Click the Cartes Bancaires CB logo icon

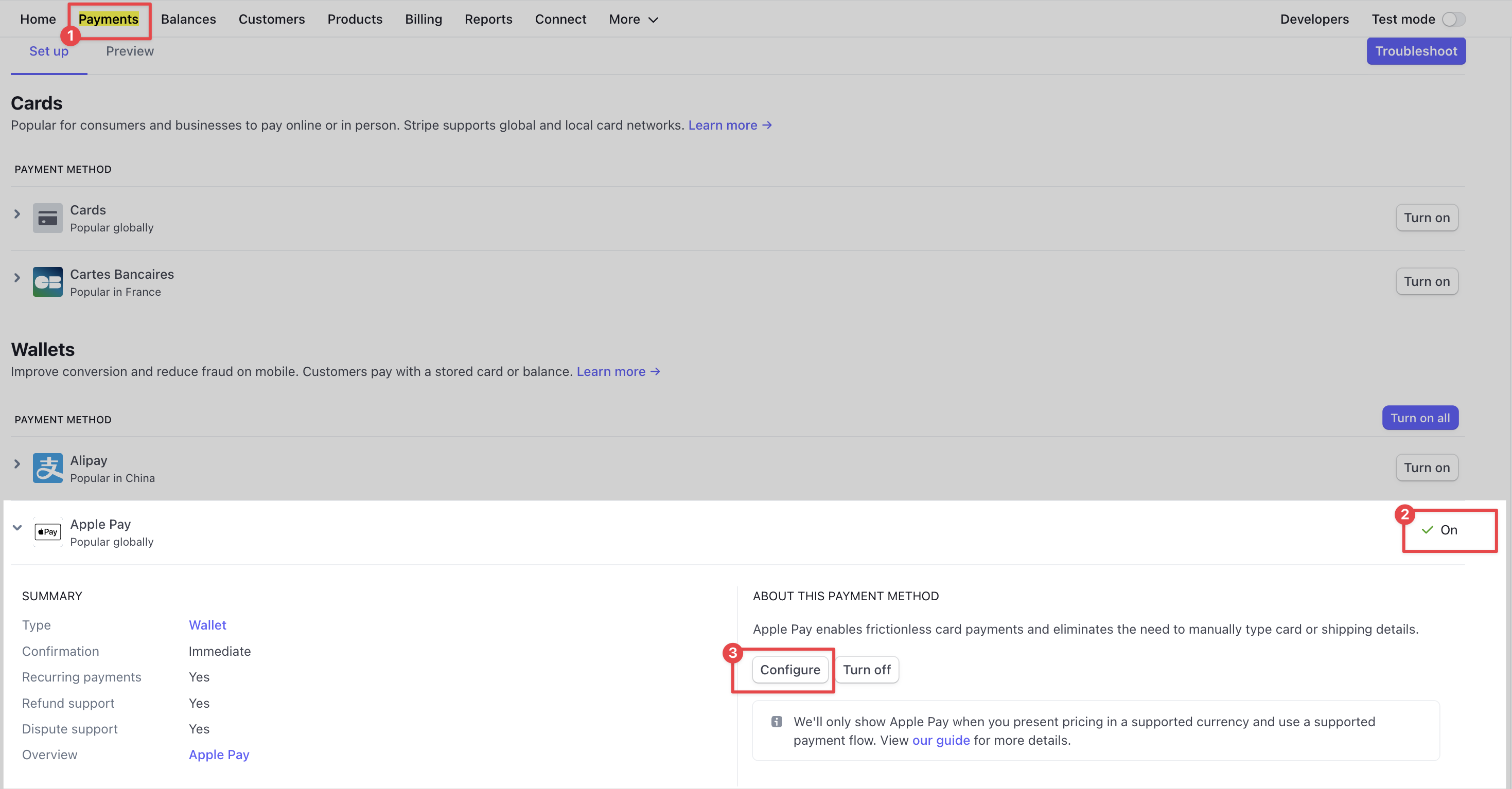point(47,282)
